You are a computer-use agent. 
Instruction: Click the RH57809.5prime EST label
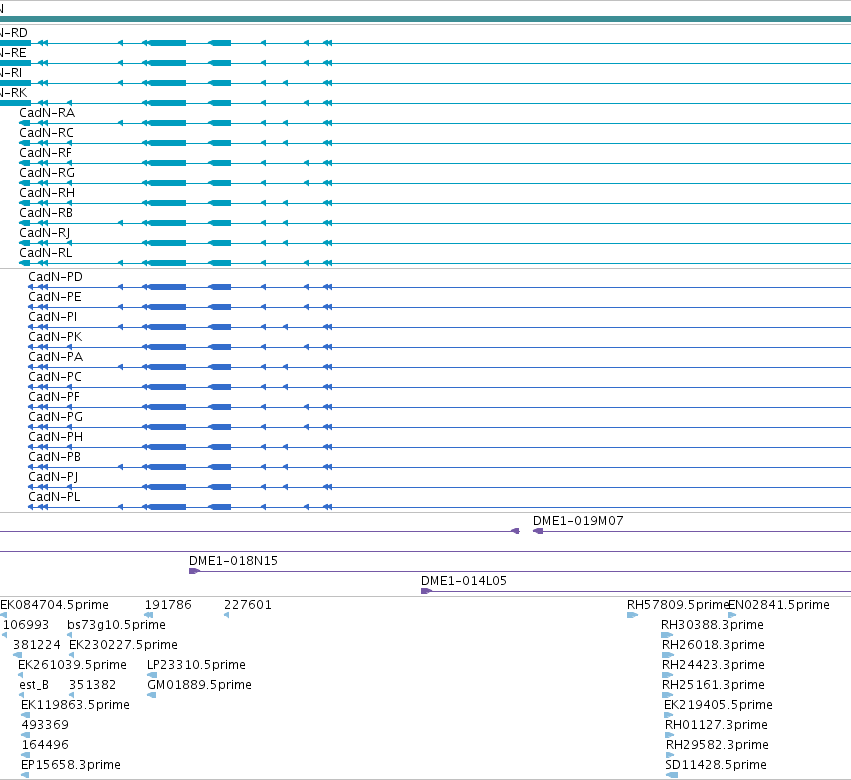click(677, 605)
